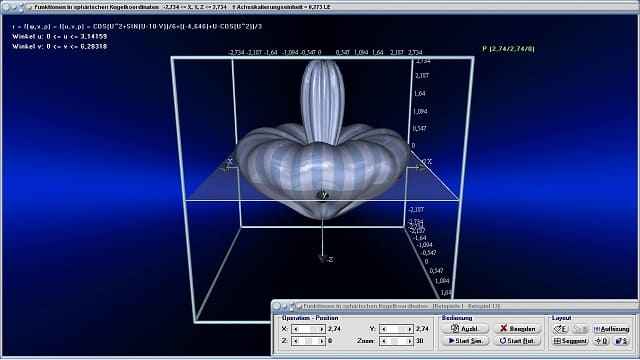Screen dimensions: 640x360
Task: Click the Segment layout button
Action: tap(570, 341)
